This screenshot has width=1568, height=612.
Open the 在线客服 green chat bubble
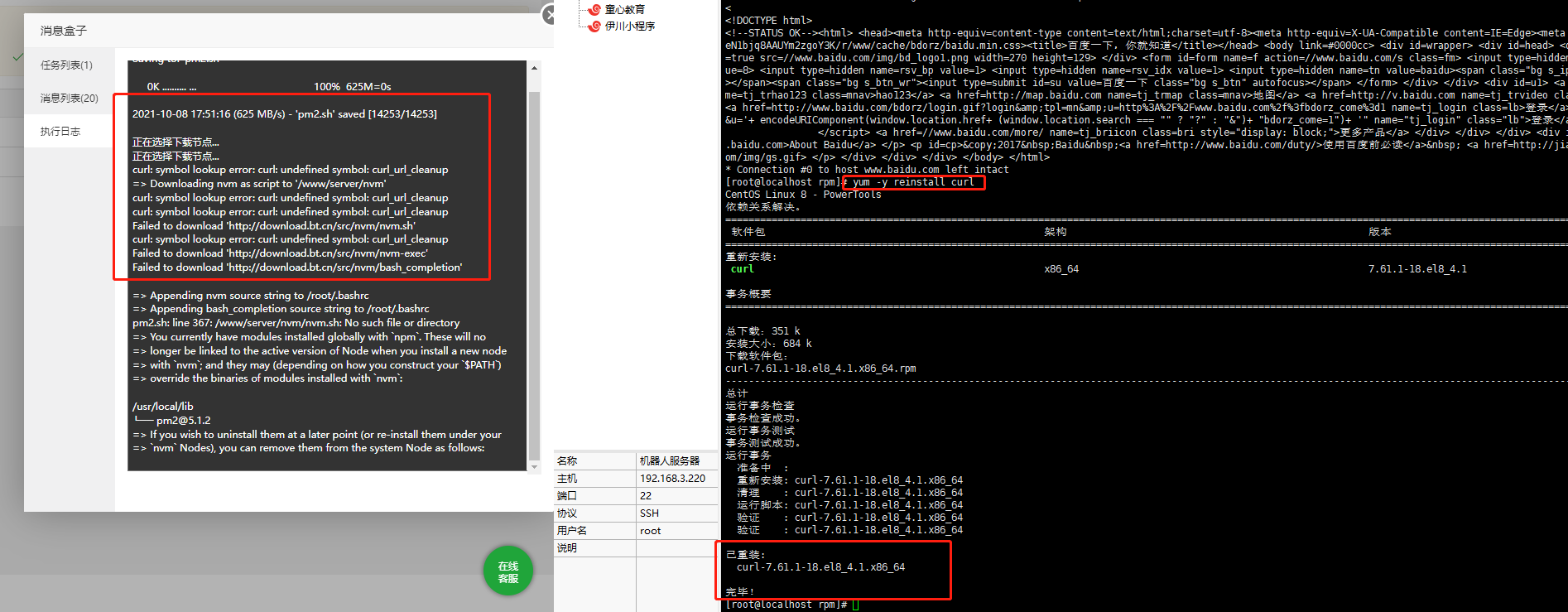[x=508, y=571]
